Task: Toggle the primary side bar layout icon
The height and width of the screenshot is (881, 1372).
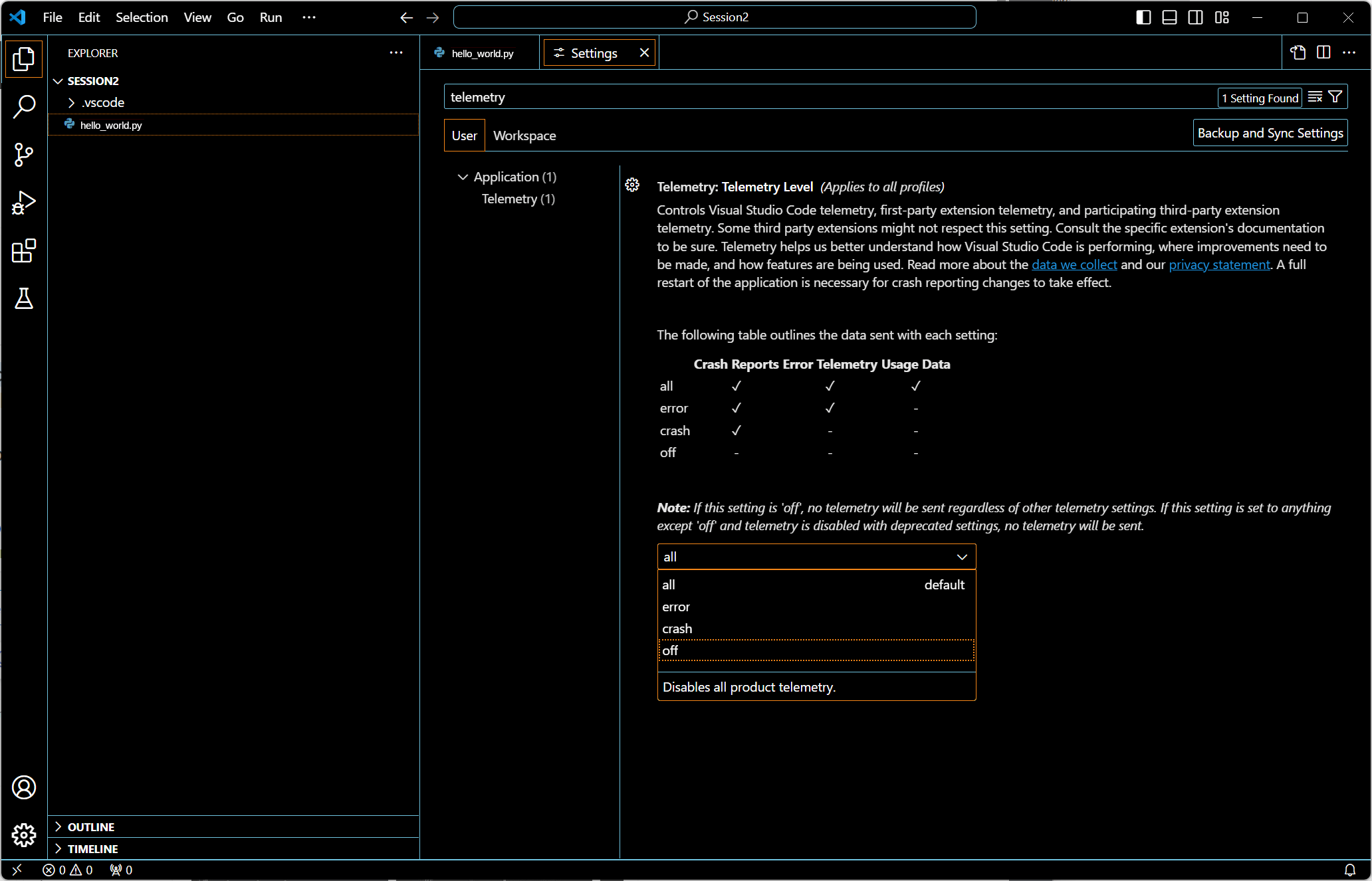Action: (x=1143, y=17)
